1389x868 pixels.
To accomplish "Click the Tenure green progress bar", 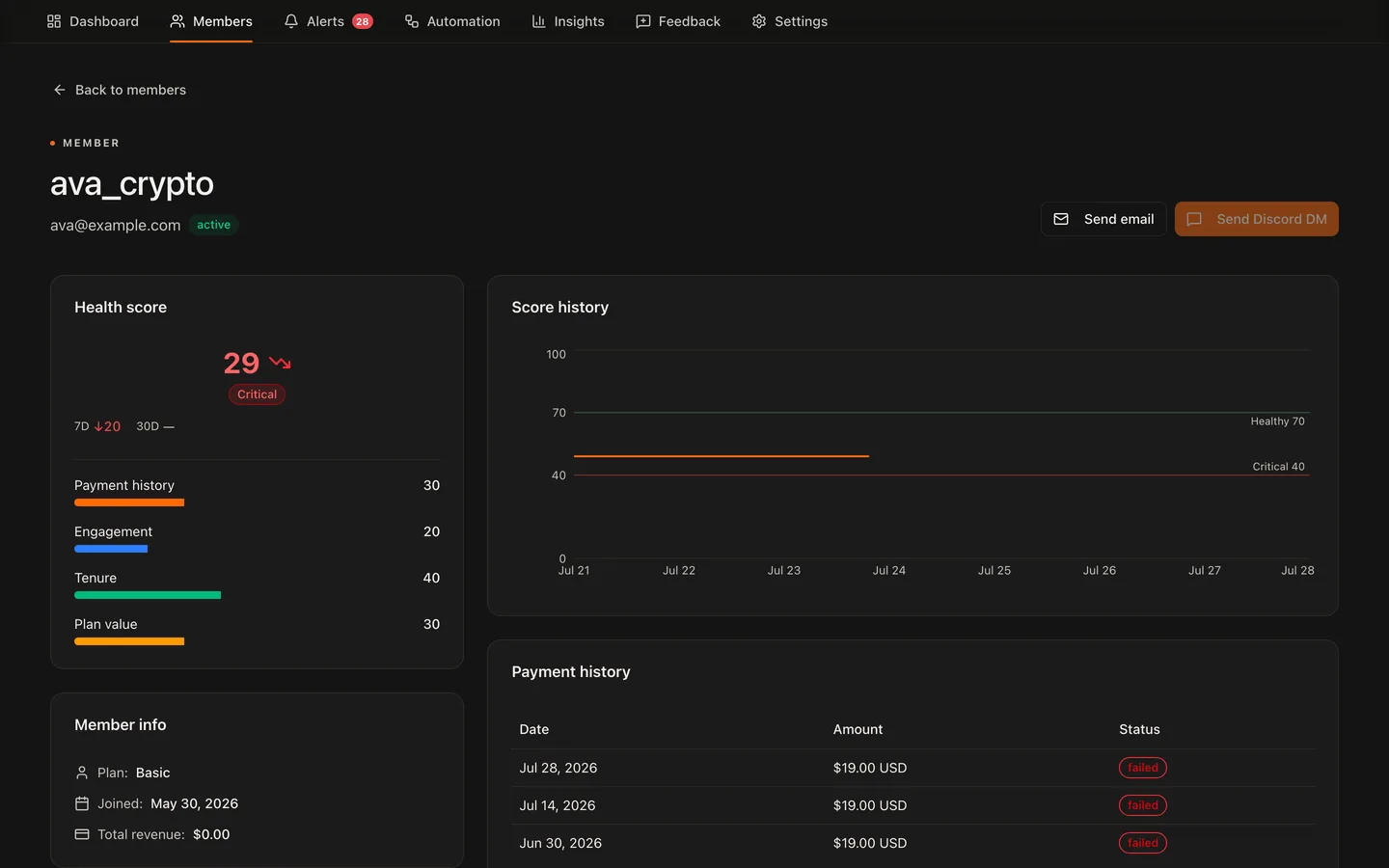I will tap(148, 595).
